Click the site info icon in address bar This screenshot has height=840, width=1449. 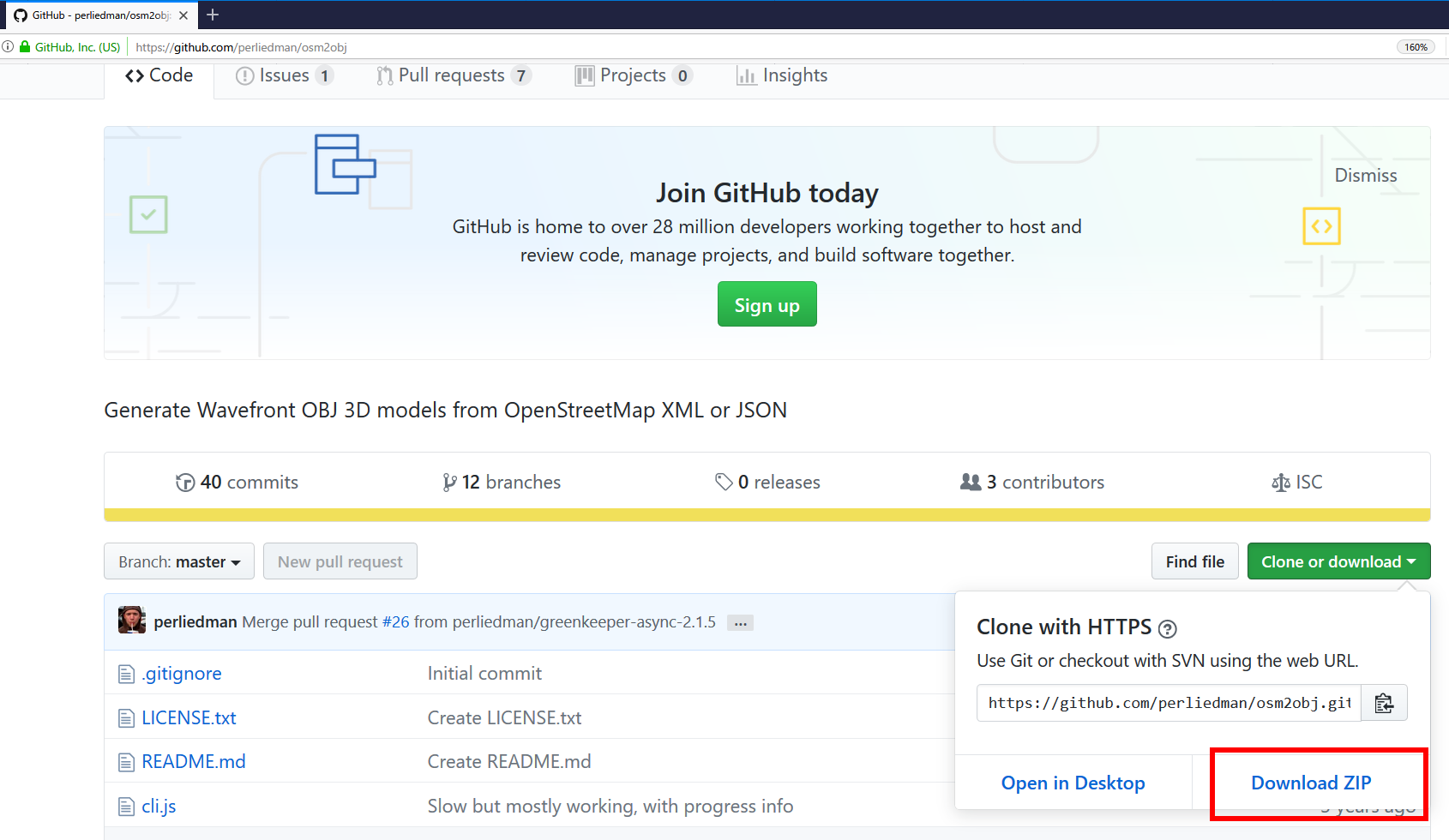(8, 47)
